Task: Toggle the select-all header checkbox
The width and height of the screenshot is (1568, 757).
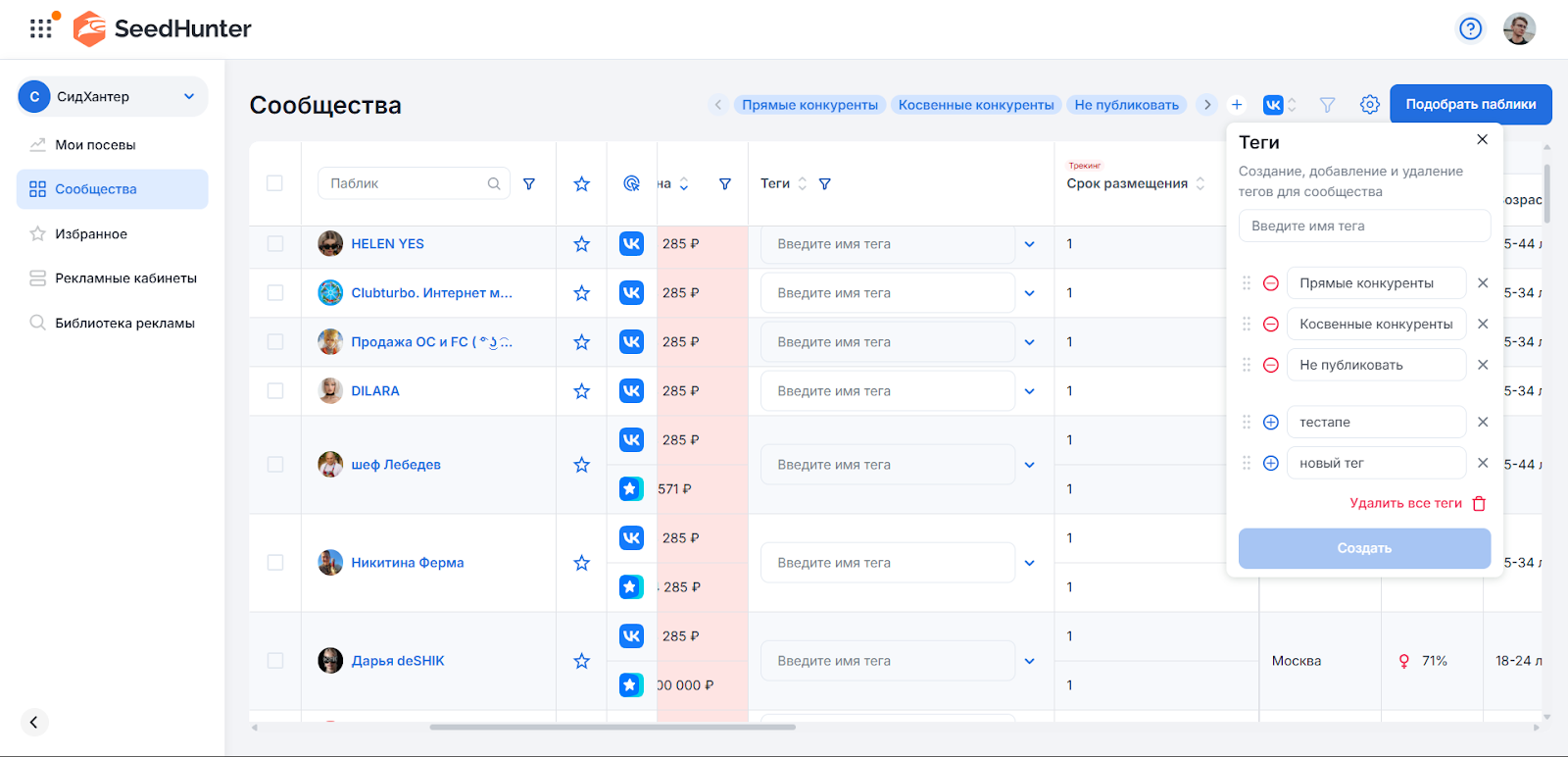Action: tap(274, 183)
